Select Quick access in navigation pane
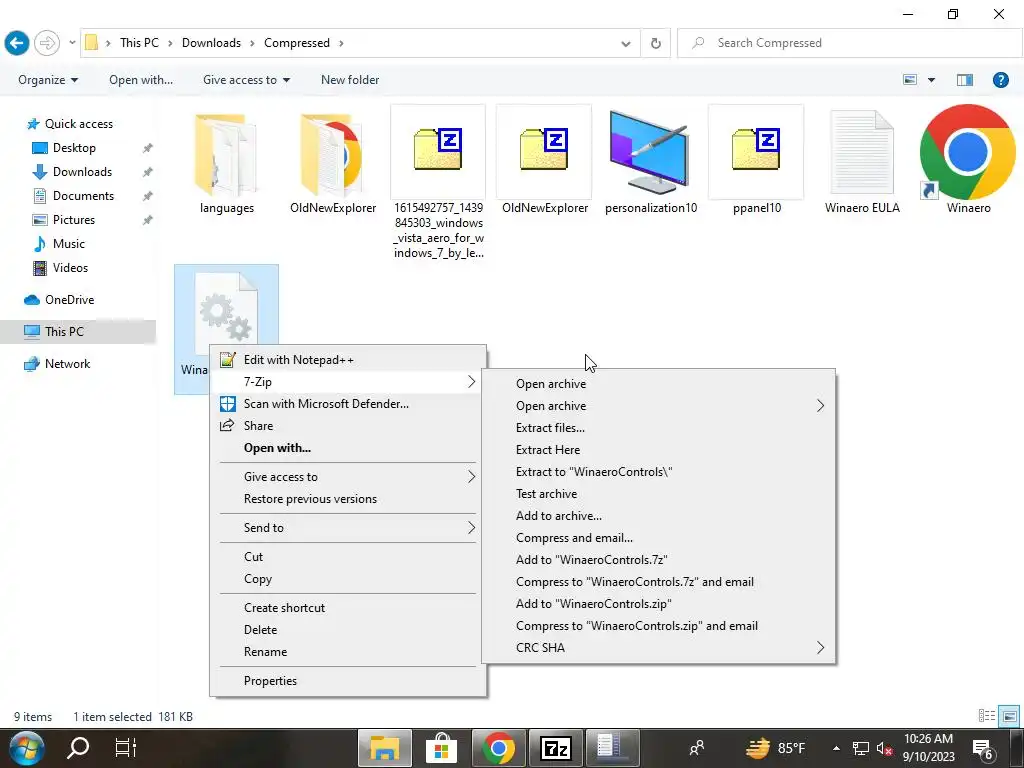The image size is (1024, 768). point(69,123)
